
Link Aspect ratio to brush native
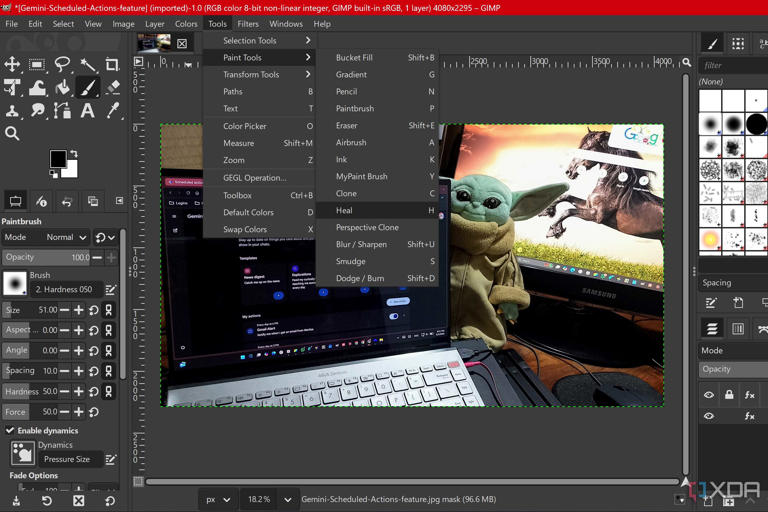pos(108,330)
